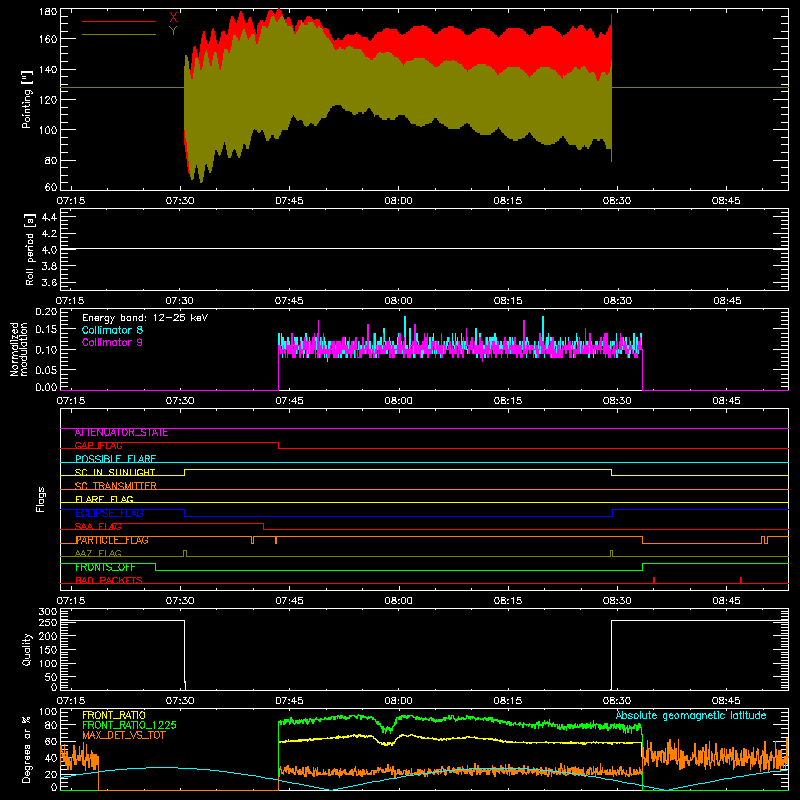The width and height of the screenshot is (800, 800).
Task: Click 'Absolute geomagnetic latitude' legend text
Action: (x=691, y=715)
